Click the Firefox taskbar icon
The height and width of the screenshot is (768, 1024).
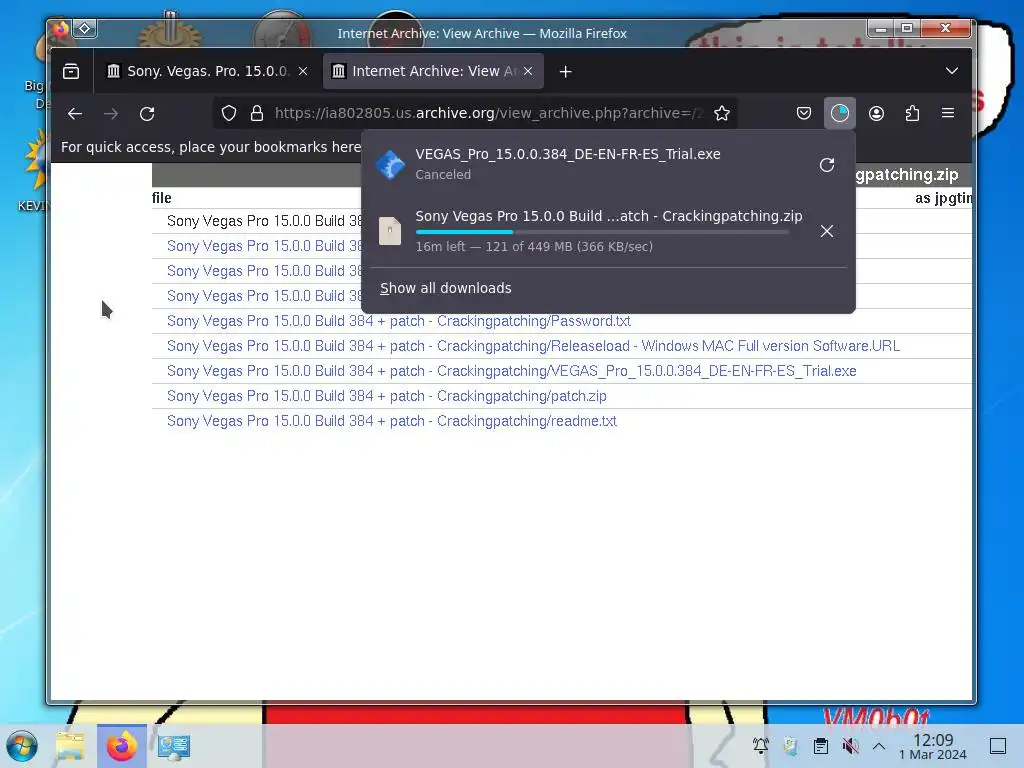[121, 746]
